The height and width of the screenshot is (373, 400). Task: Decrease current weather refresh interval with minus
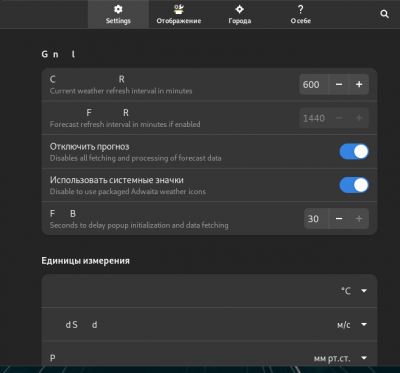339,84
